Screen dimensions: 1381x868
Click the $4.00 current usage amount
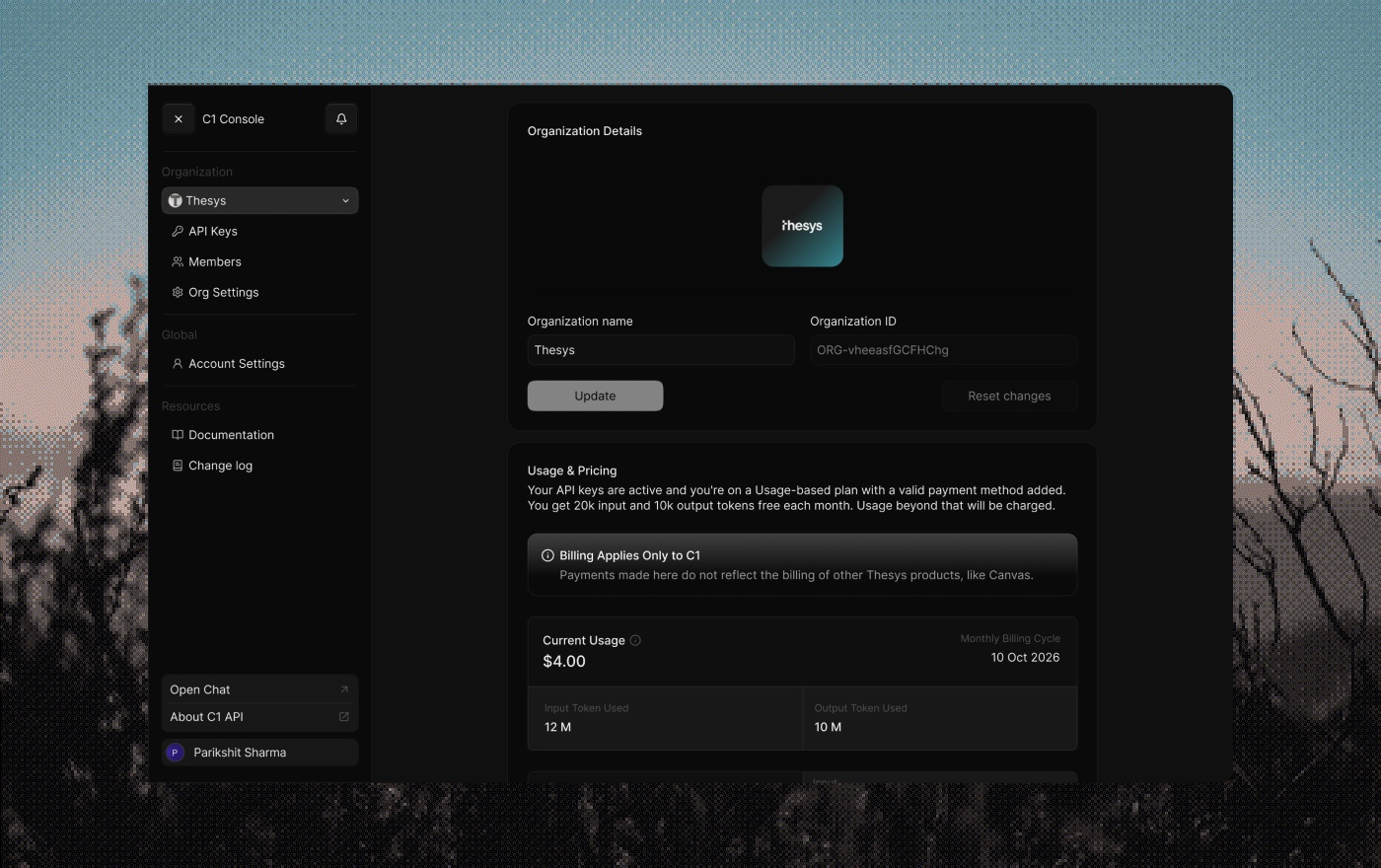[x=564, y=662]
